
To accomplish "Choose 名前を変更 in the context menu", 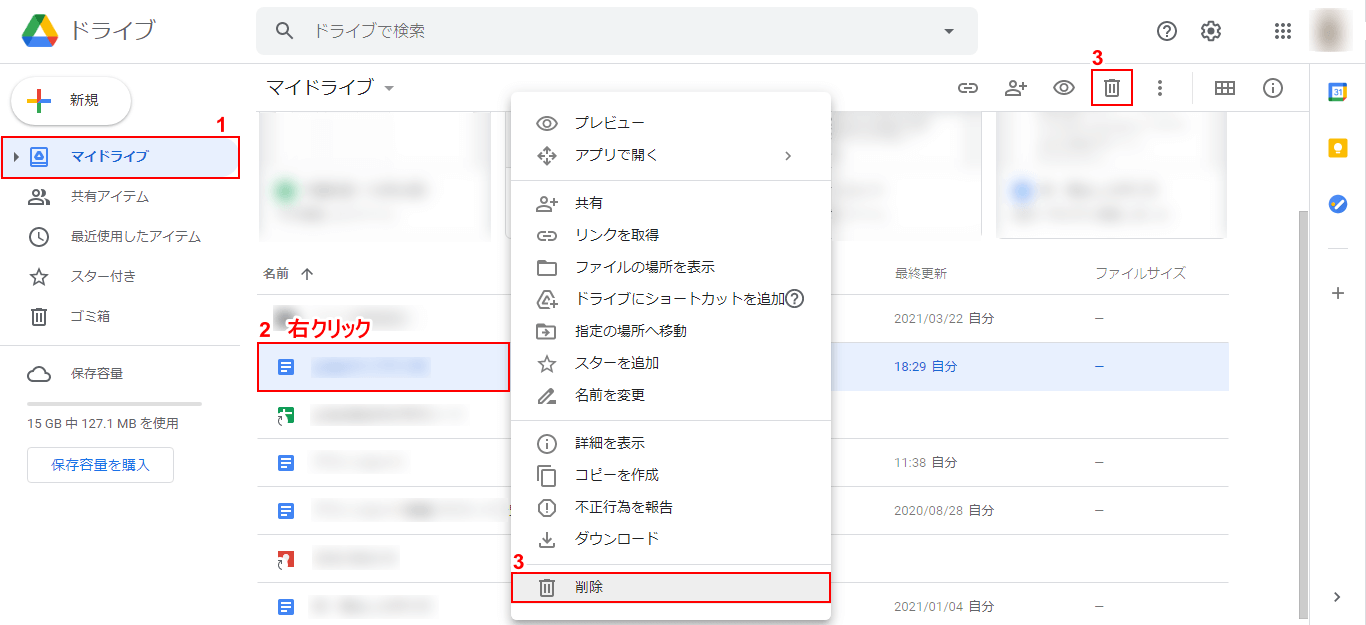I will click(x=610, y=395).
